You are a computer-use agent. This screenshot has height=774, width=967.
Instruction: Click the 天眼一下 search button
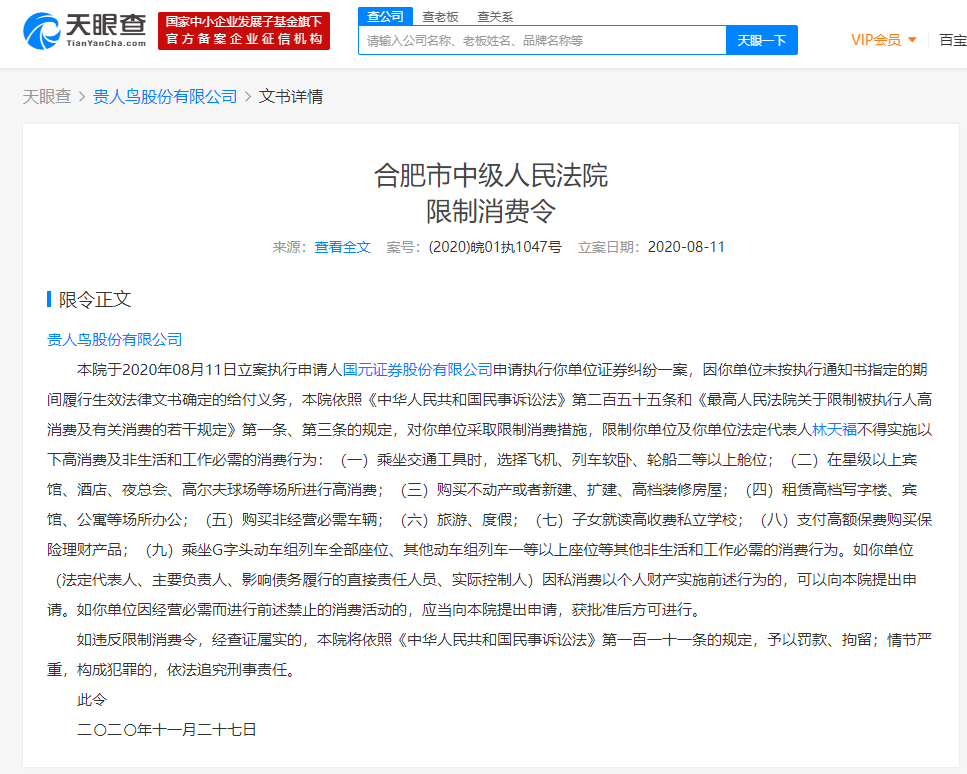(x=762, y=41)
